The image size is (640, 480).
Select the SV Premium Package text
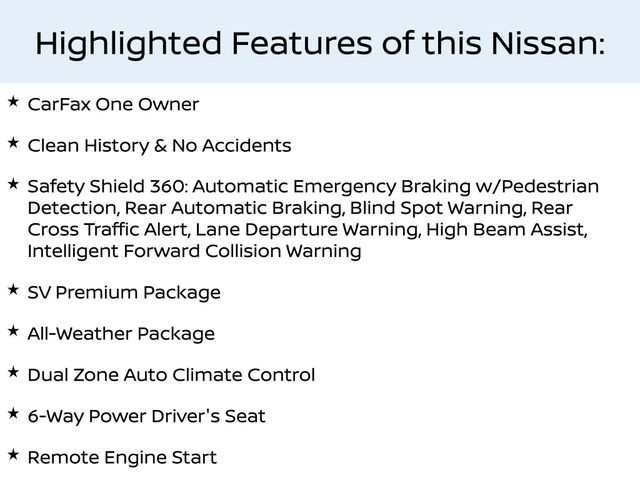(124, 293)
